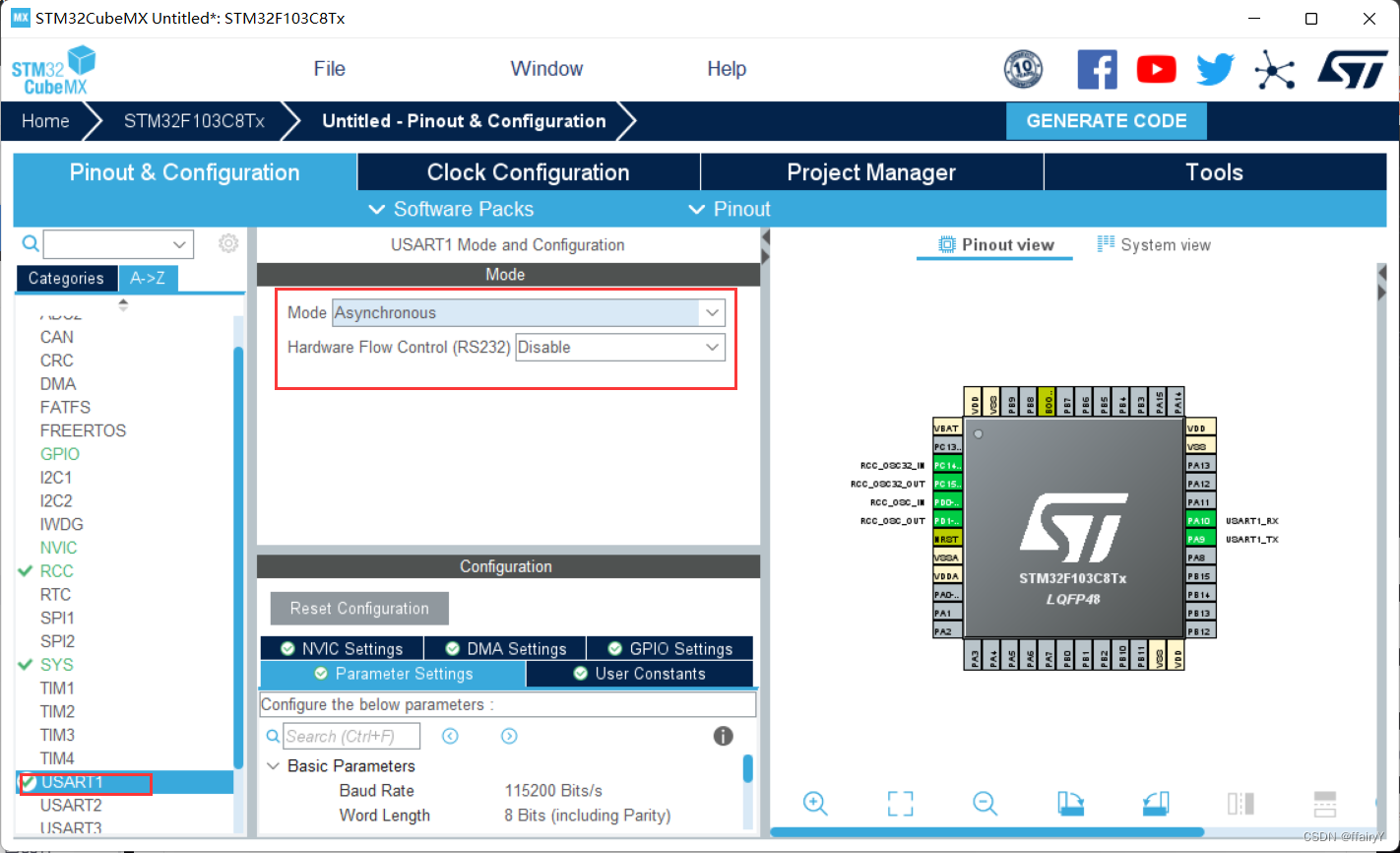Open the GPIO Settings tab
The height and width of the screenshot is (853, 1400).
(669, 649)
